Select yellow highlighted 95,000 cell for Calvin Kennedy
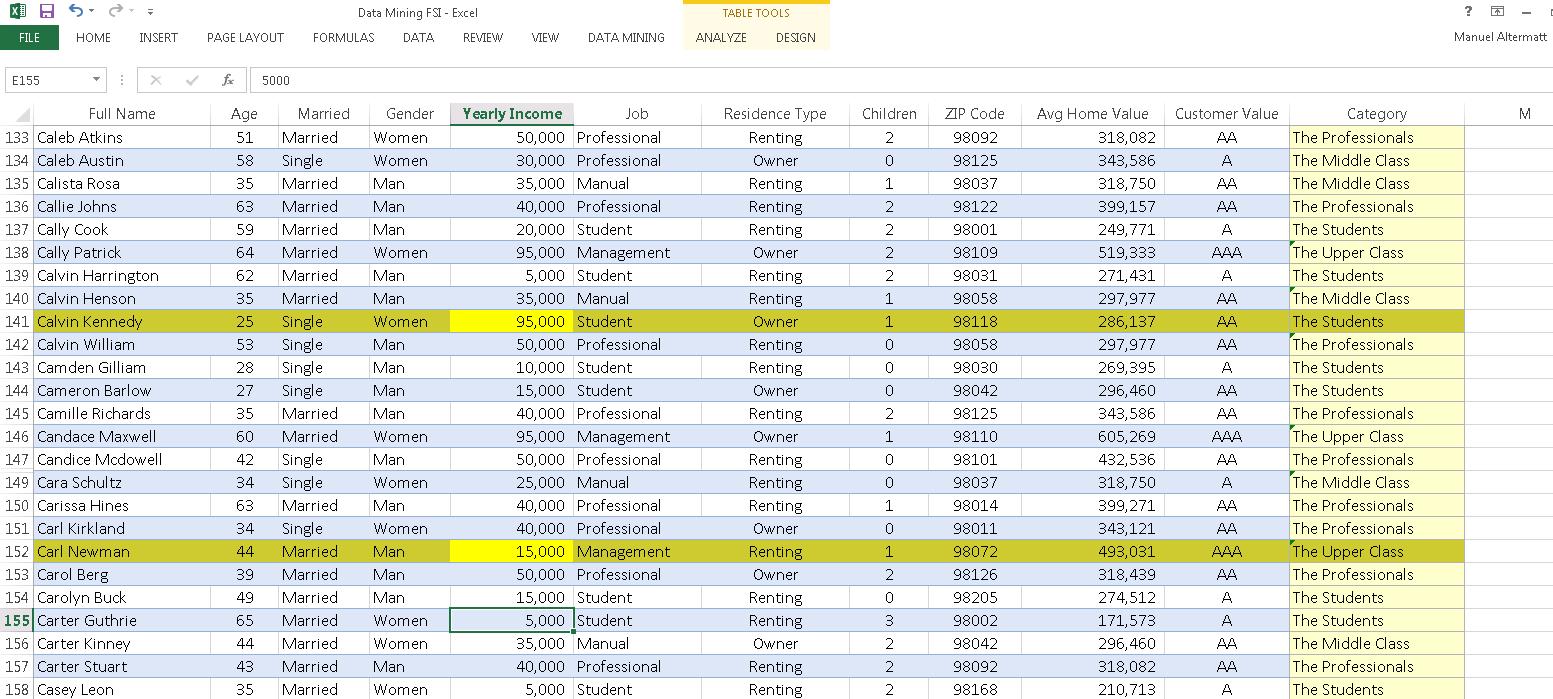 [512, 322]
